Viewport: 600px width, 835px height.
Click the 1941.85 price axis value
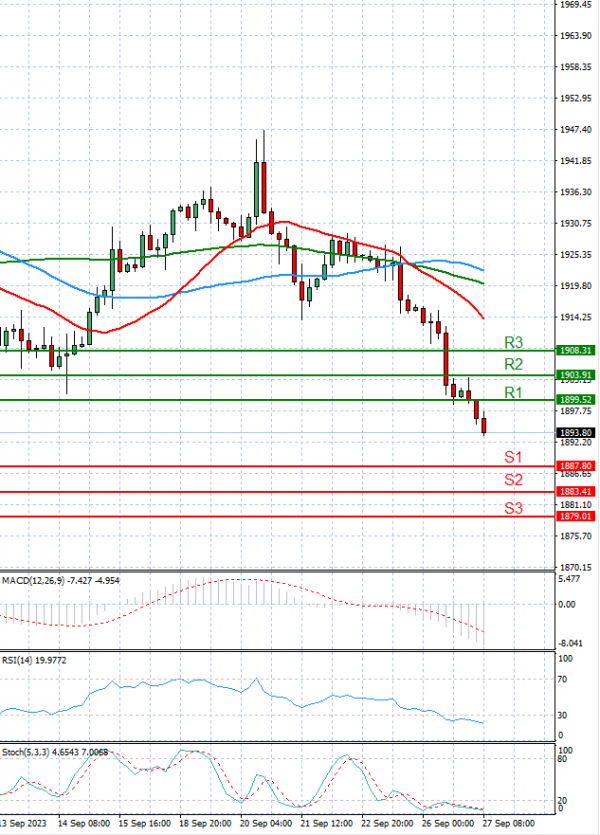(x=576, y=161)
